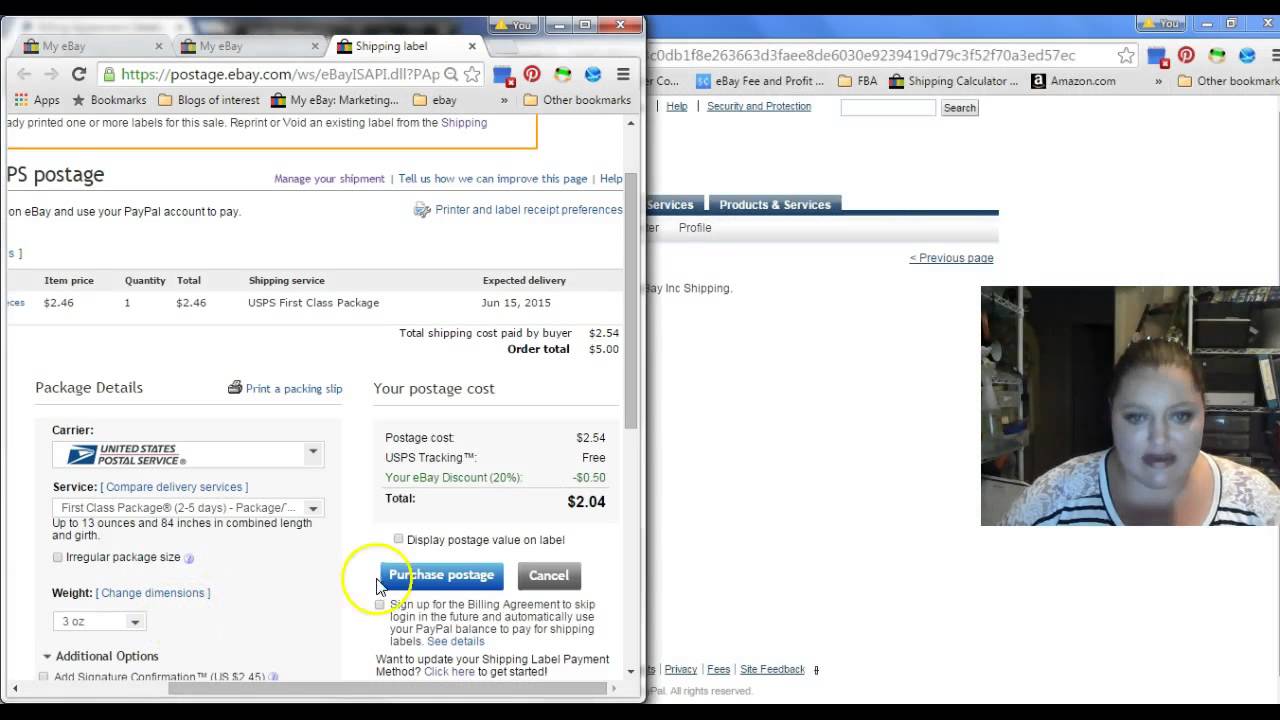Click the print icon beside Print a packing slip
Image resolution: width=1280 pixels, height=720 pixels.
tap(235, 387)
